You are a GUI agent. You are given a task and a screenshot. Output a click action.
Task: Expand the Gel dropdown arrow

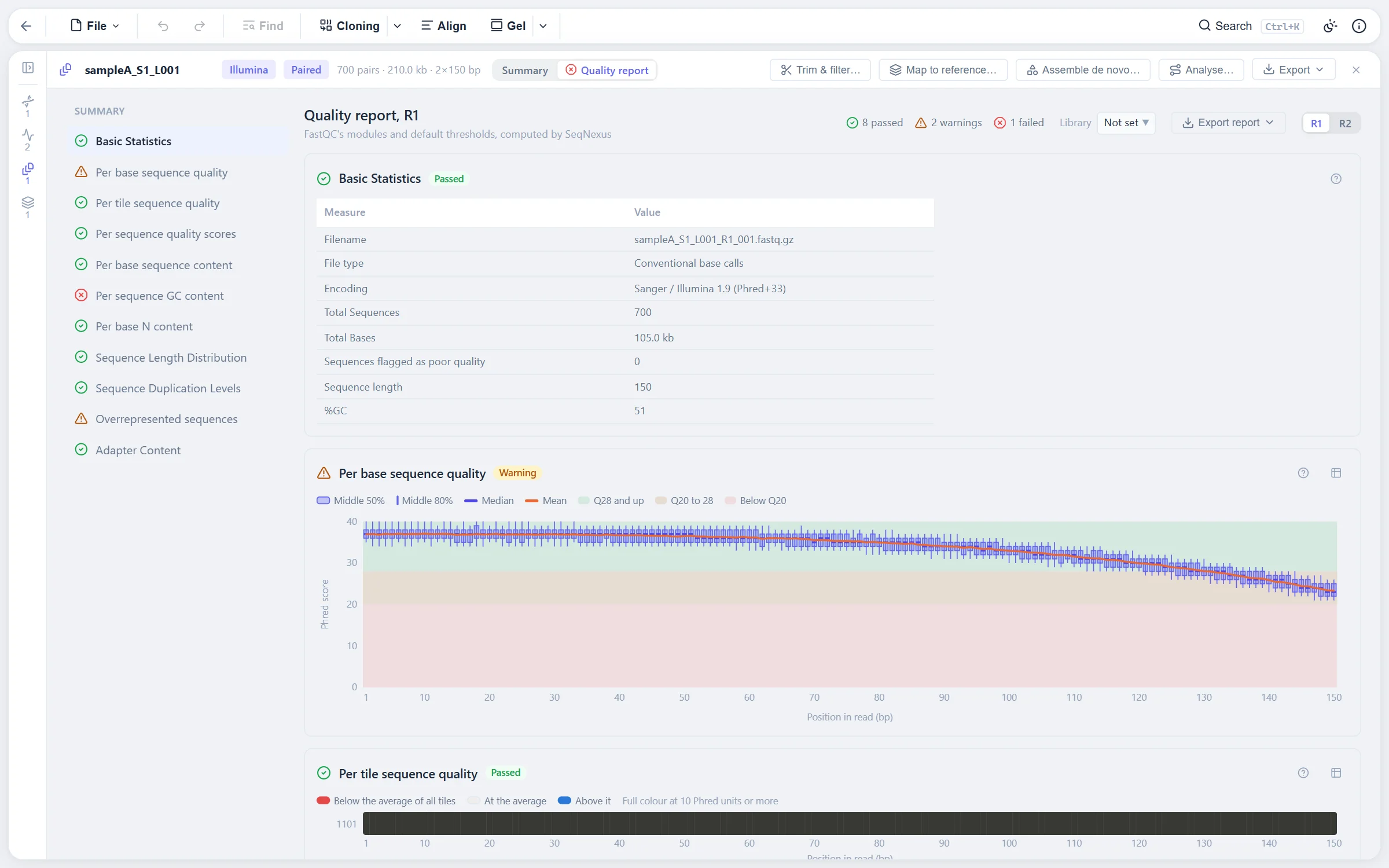pyautogui.click(x=543, y=26)
